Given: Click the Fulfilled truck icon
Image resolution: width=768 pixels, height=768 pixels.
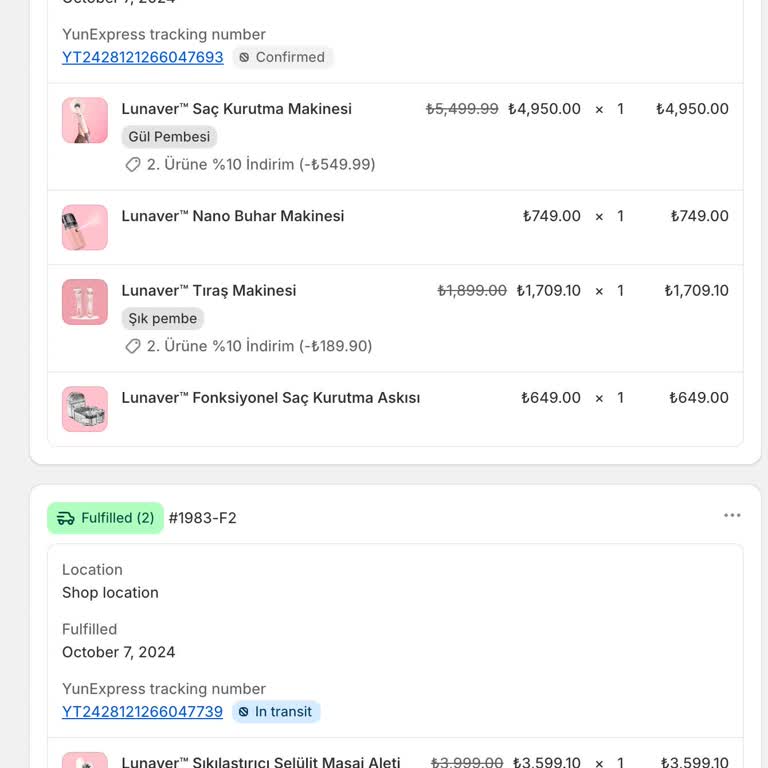Looking at the screenshot, I should [66, 518].
